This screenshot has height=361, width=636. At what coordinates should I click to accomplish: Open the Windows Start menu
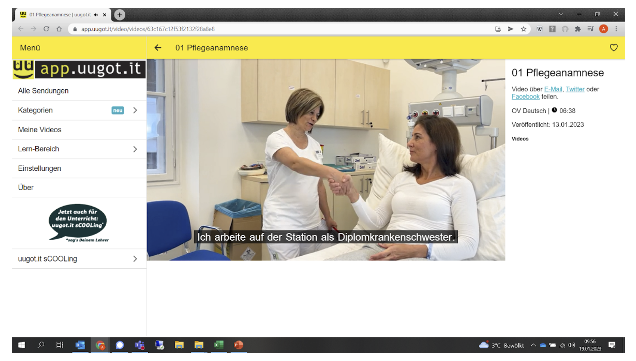pos(21,345)
